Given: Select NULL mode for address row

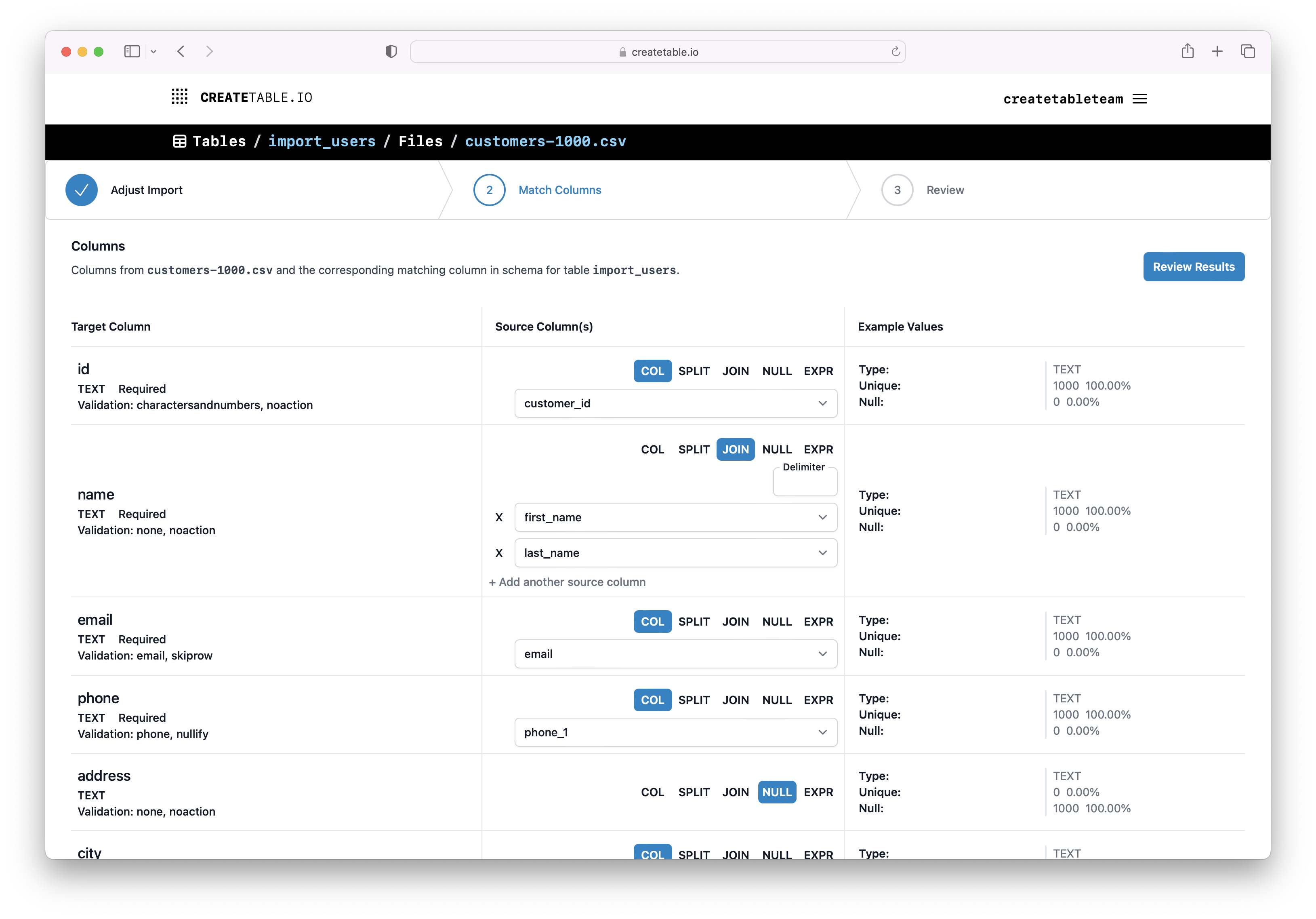Looking at the screenshot, I should click(x=777, y=792).
